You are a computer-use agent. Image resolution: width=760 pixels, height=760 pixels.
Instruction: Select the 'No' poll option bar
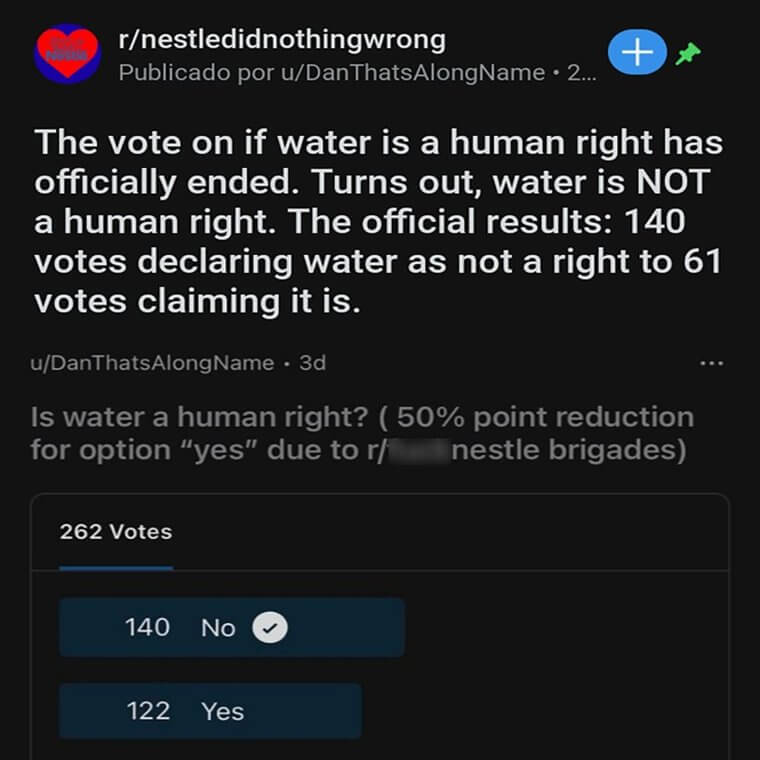[232, 628]
